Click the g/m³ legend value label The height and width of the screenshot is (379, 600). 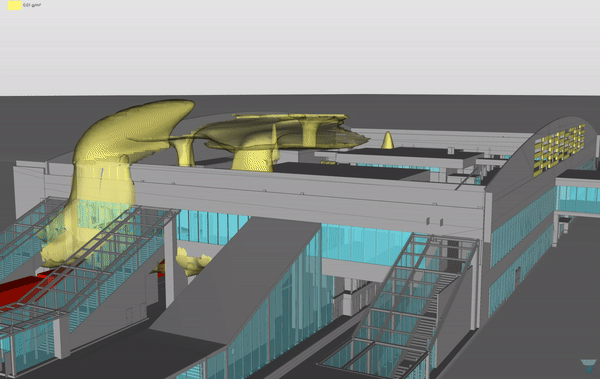pyautogui.click(x=32, y=5)
